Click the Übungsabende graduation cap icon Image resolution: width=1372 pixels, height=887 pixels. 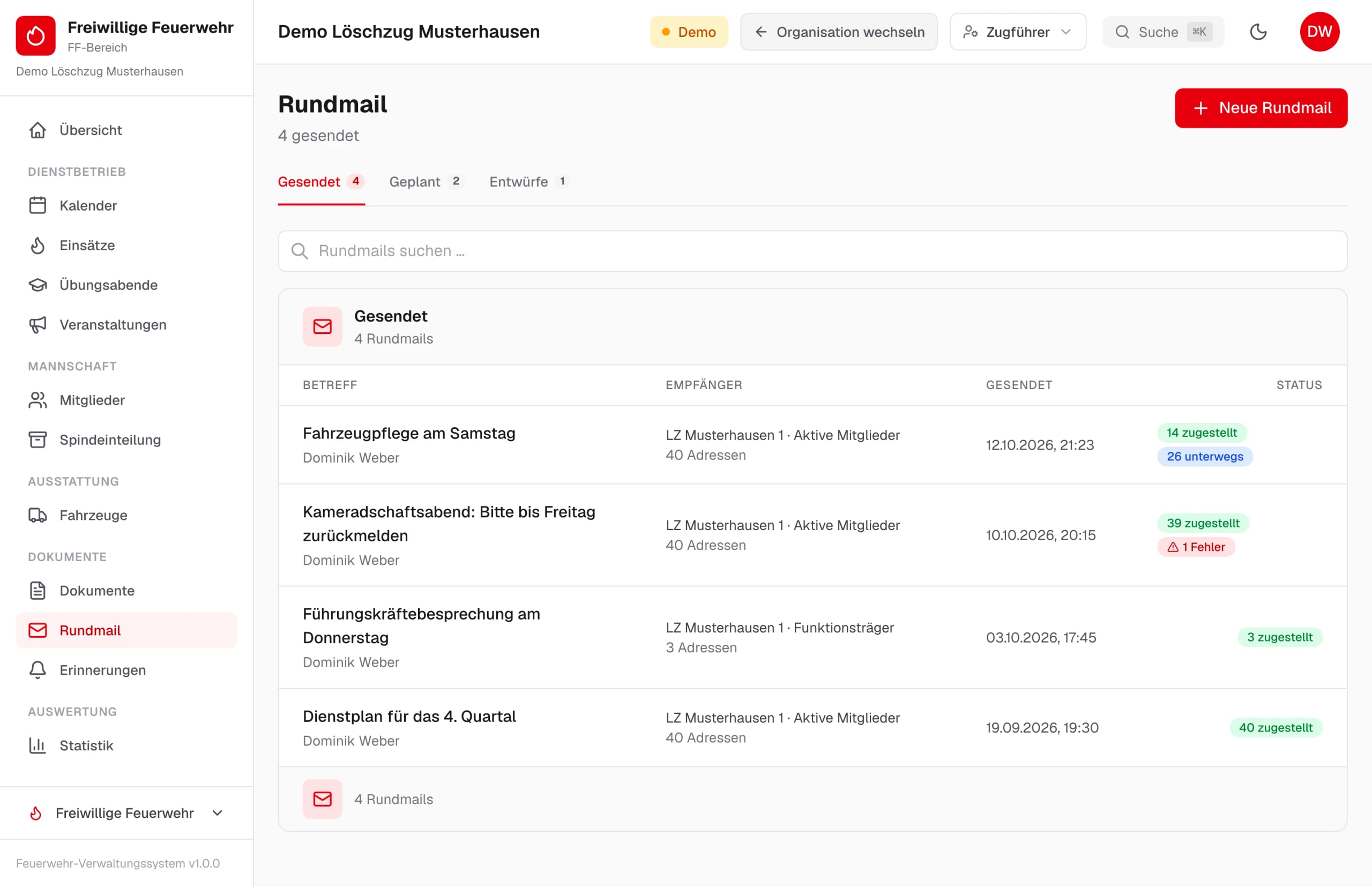38,285
